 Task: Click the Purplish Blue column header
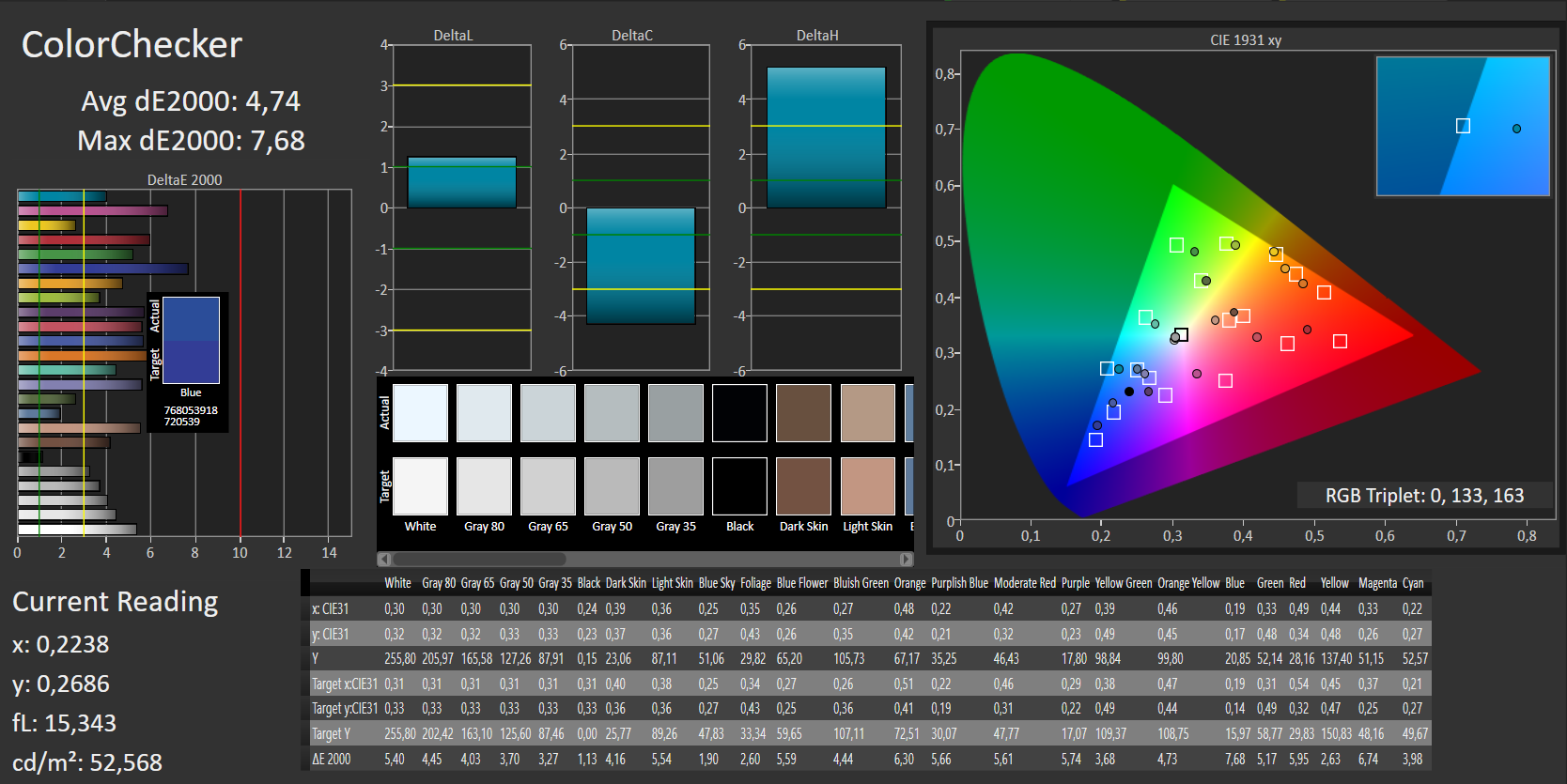[x=959, y=583]
